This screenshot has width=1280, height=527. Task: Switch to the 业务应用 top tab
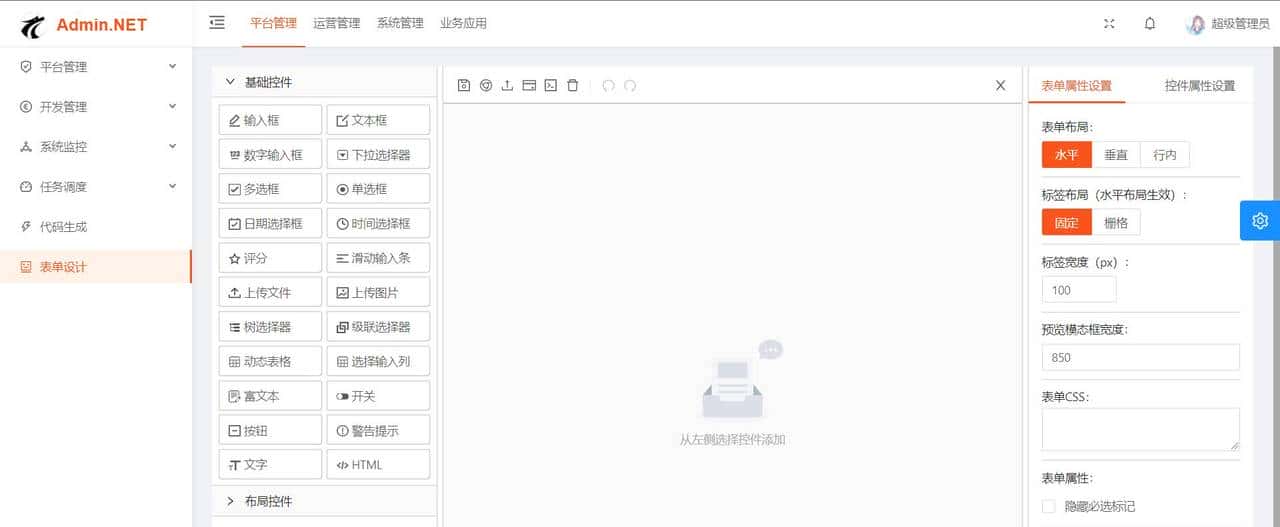(463, 23)
